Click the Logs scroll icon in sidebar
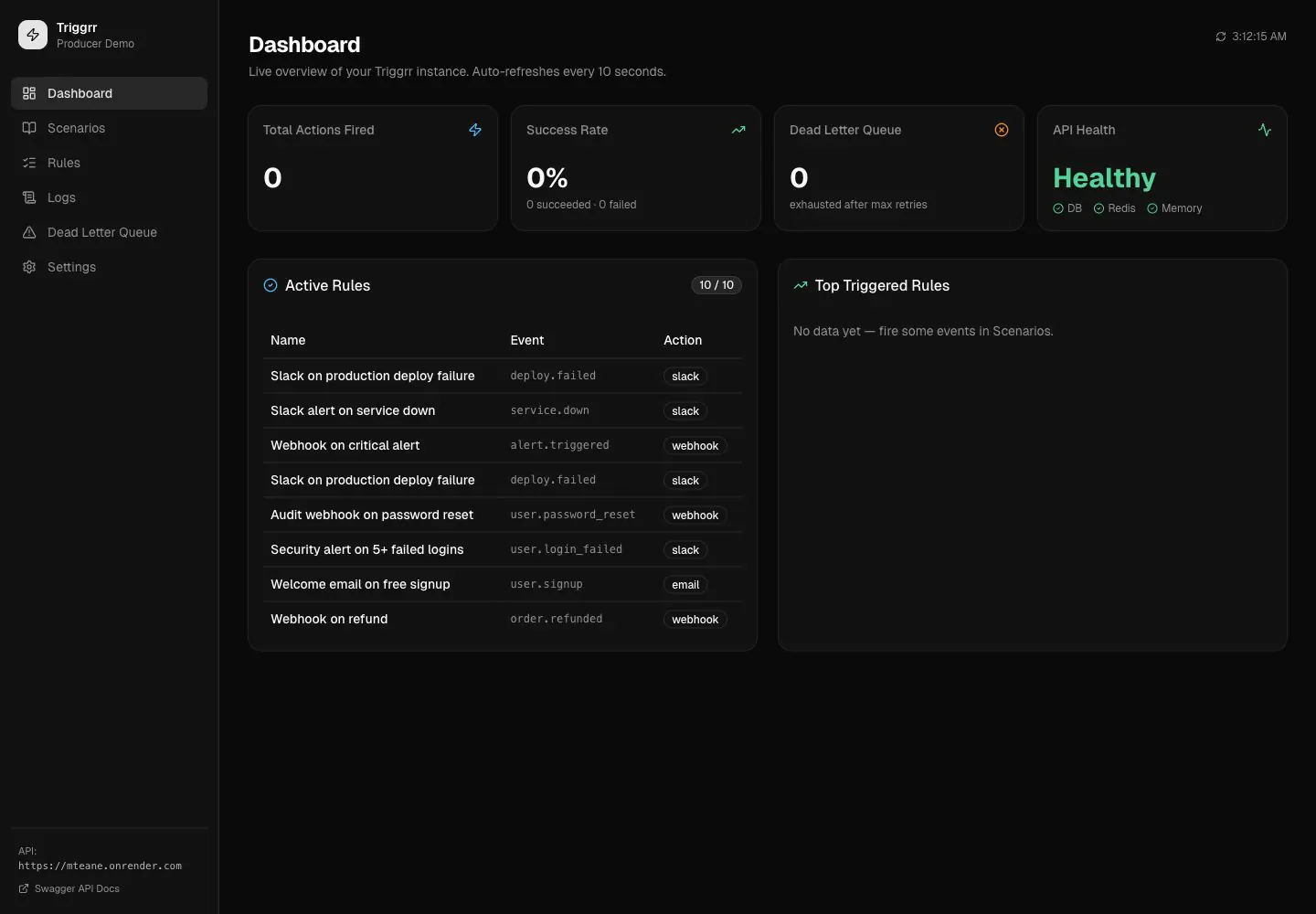Screen dimensions: 1316x914 [29, 197]
